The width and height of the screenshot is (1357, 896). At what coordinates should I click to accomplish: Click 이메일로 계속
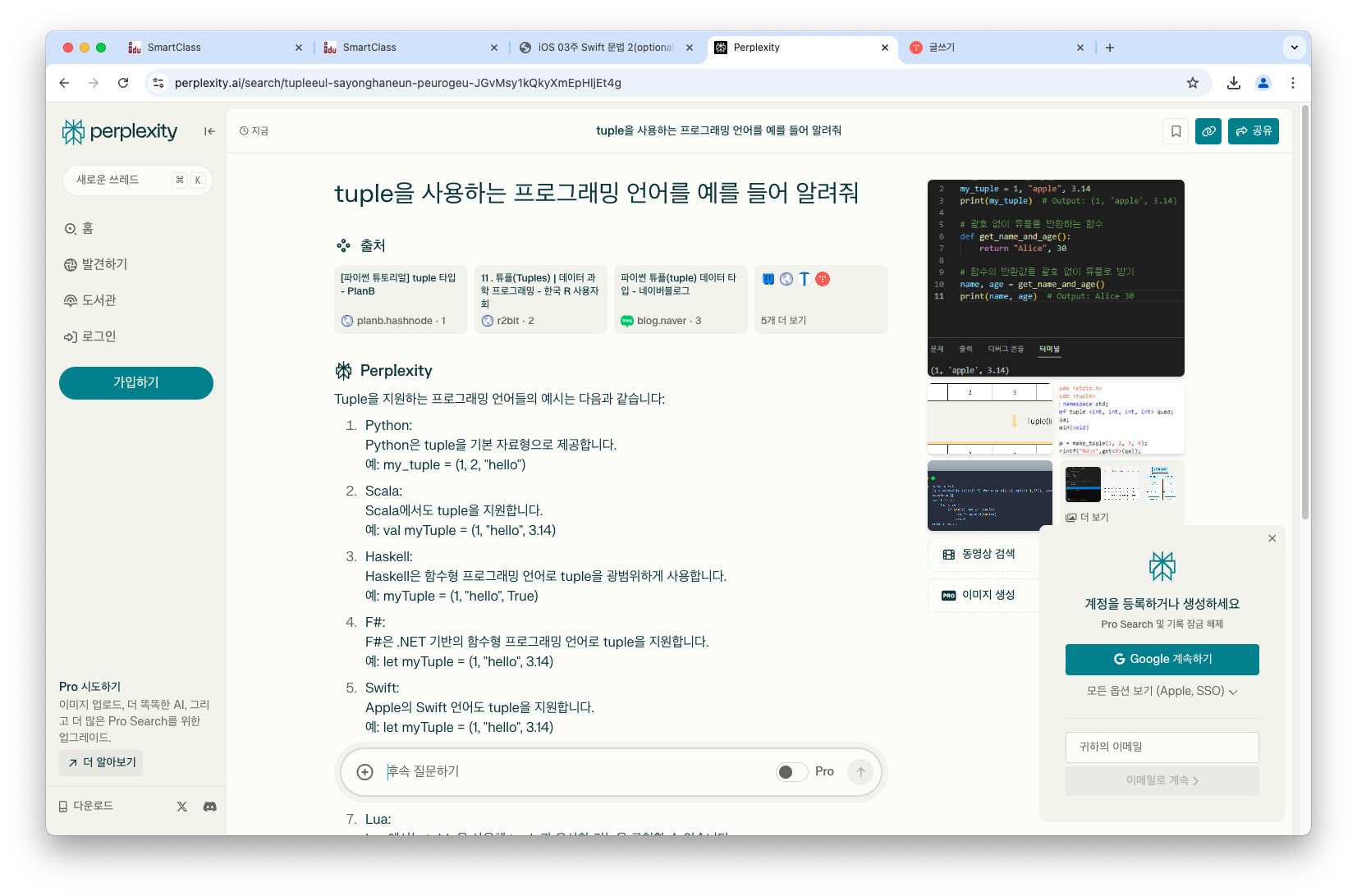(x=1162, y=781)
